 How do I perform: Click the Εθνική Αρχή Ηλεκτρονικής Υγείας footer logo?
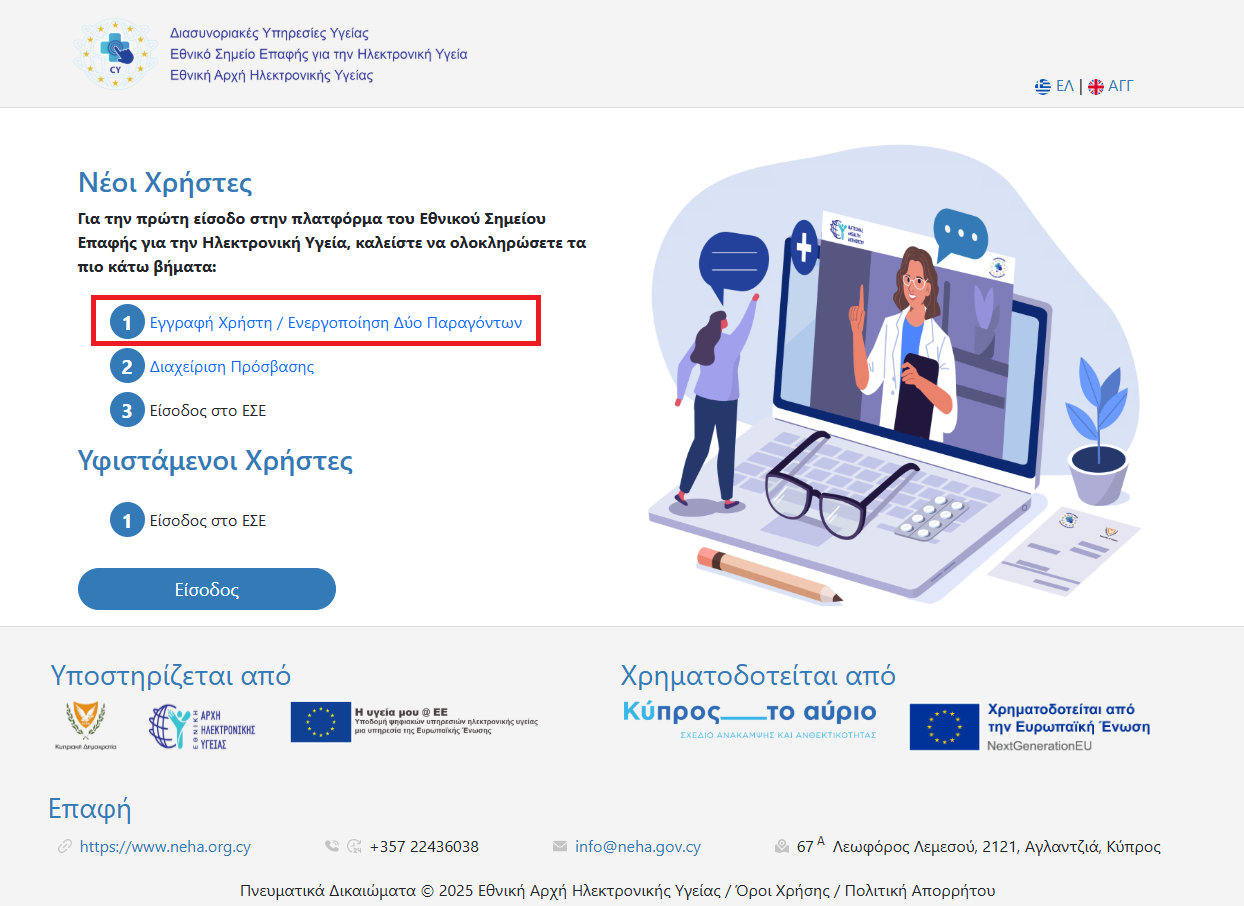pos(203,727)
